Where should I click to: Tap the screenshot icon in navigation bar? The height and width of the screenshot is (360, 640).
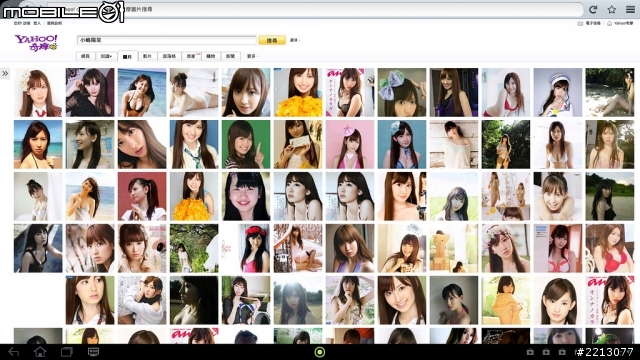tap(93, 351)
